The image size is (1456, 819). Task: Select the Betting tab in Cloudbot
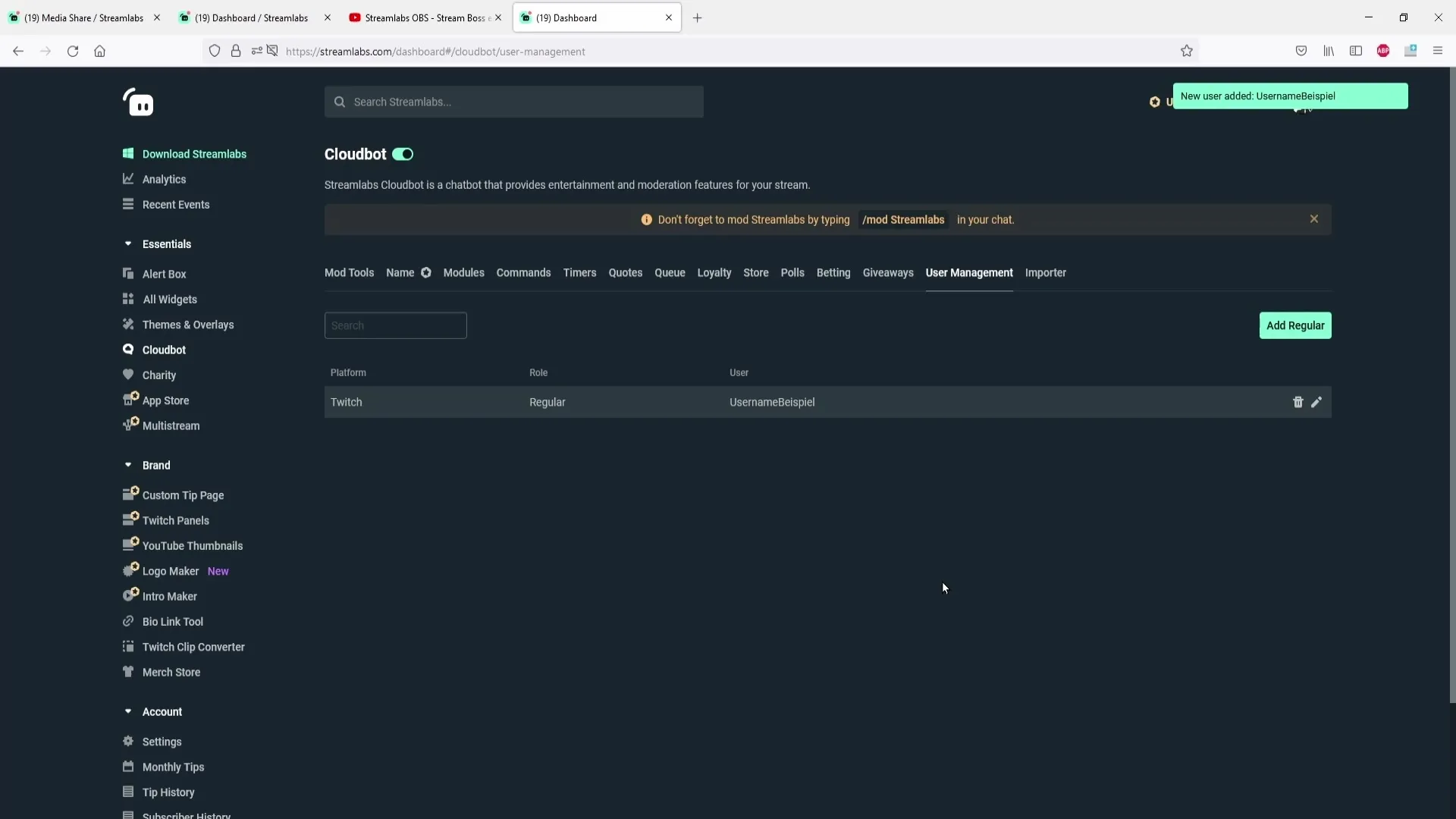point(833,272)
